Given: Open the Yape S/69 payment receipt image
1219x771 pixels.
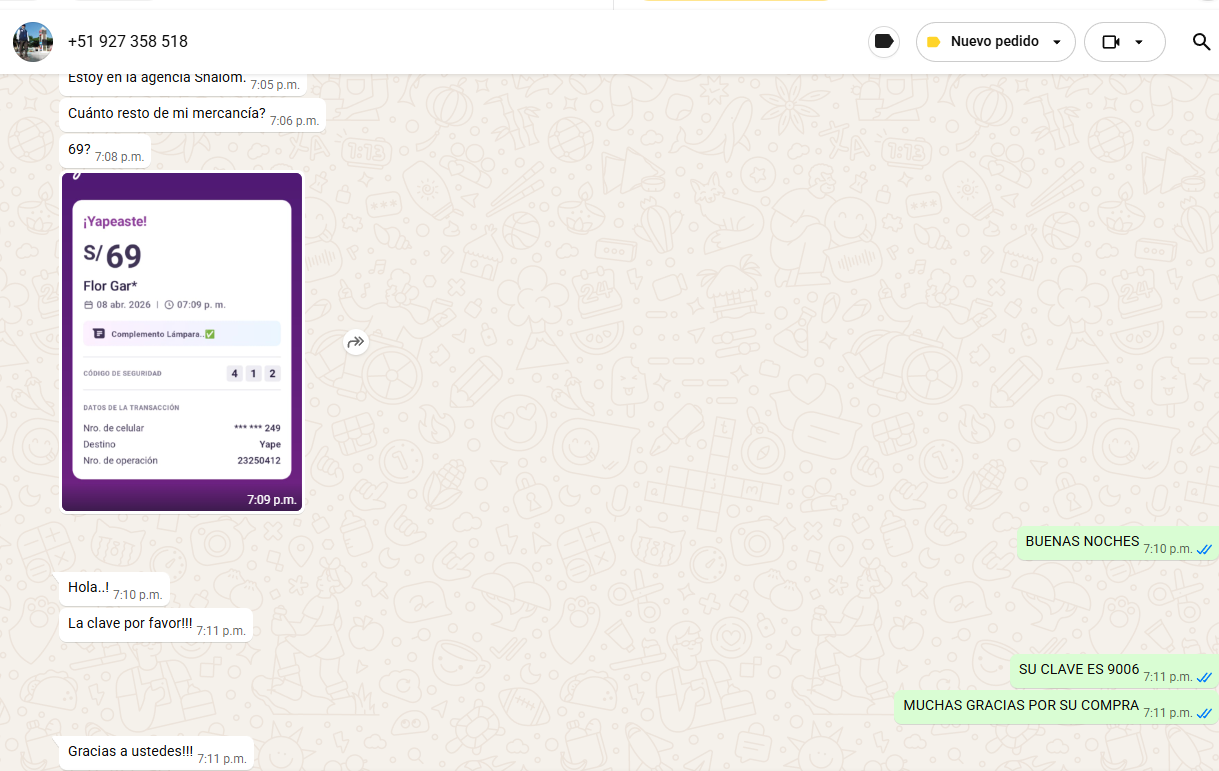Looking at the screenshot, I should 182,341.
